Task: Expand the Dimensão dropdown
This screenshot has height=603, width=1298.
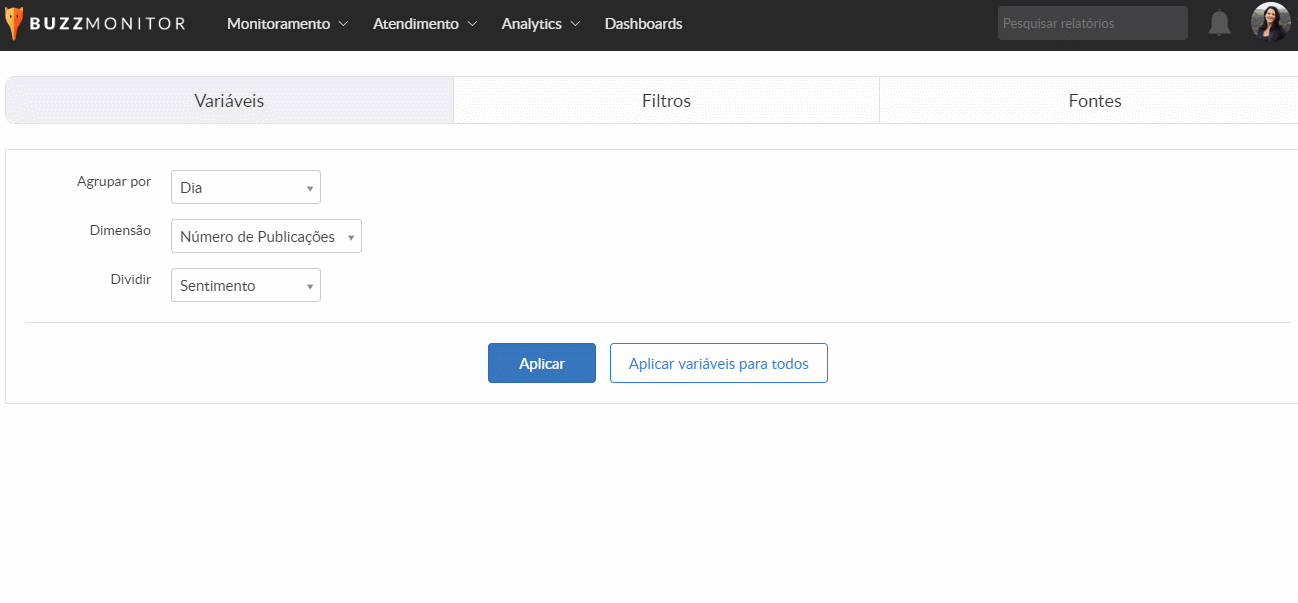Action: coord(266,237)
